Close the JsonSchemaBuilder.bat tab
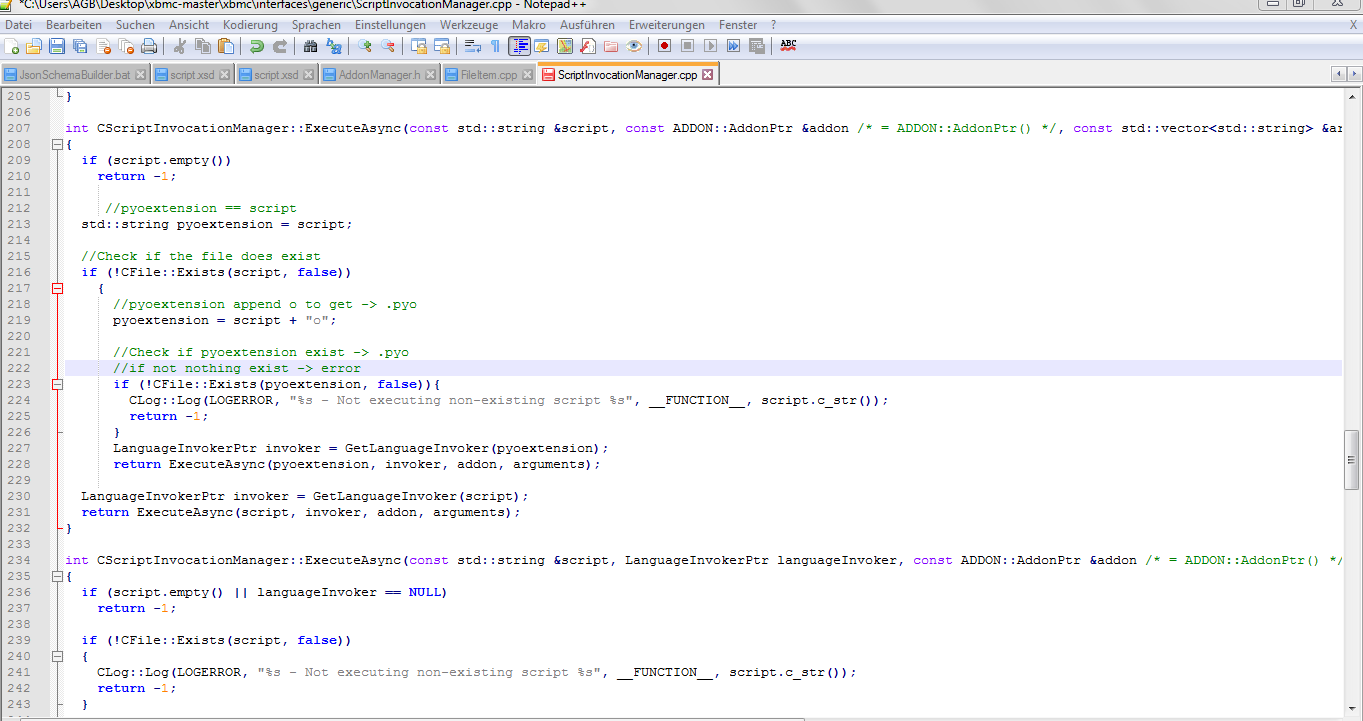 [140, 75]
